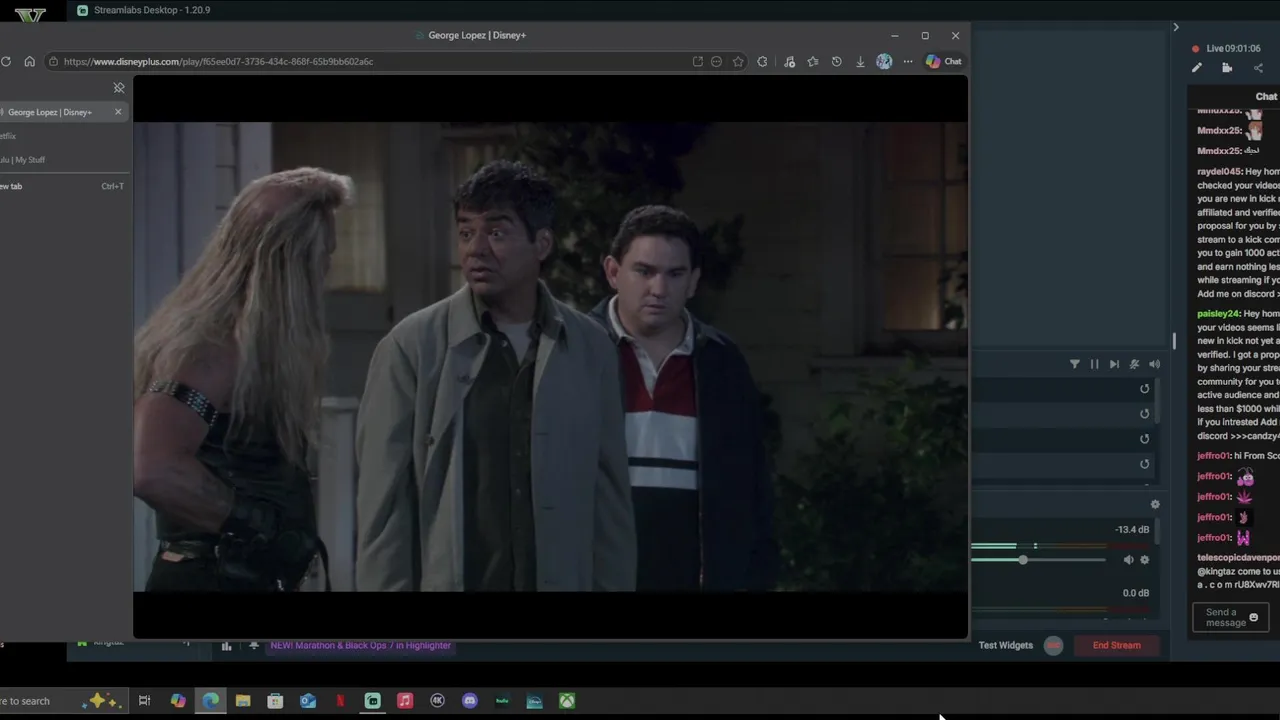Click the Live 09:01:06 status indicator
This screenshot has width=1280, height=720.
(1226, 48)
